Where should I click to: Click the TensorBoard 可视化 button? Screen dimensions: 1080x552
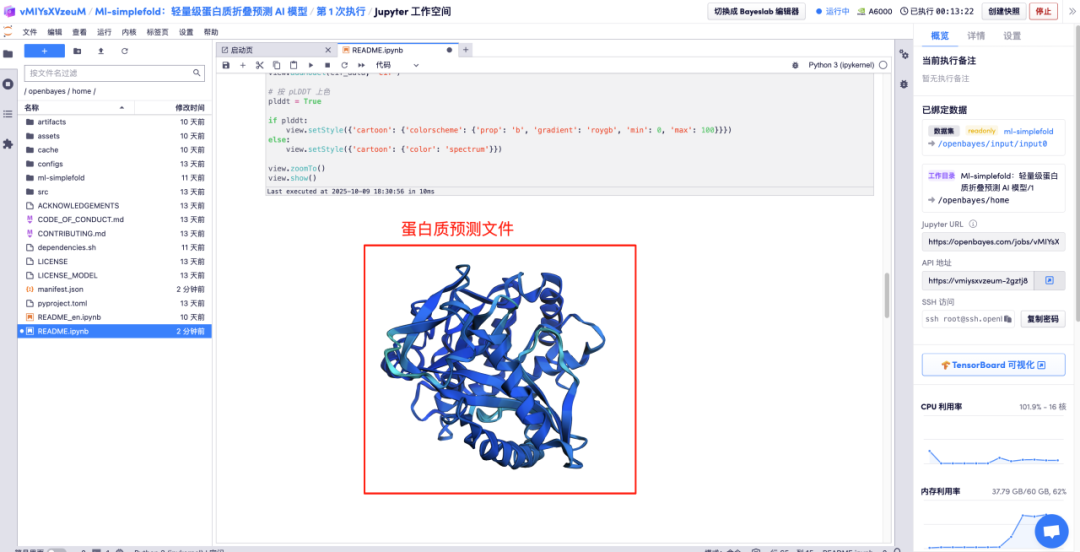[x=993, y=365]
